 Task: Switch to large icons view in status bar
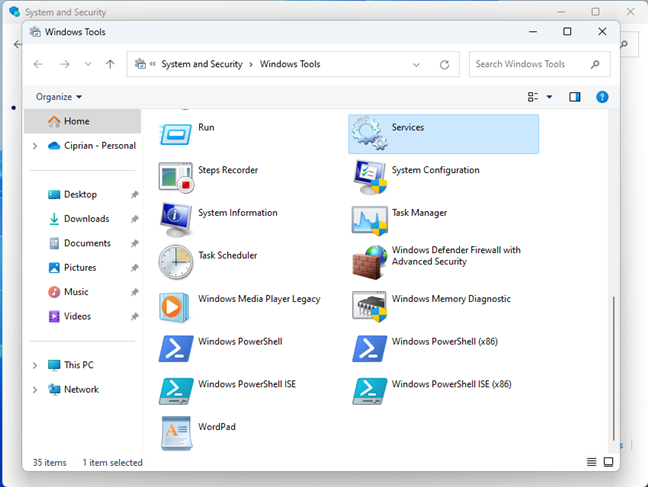(608, 462)
